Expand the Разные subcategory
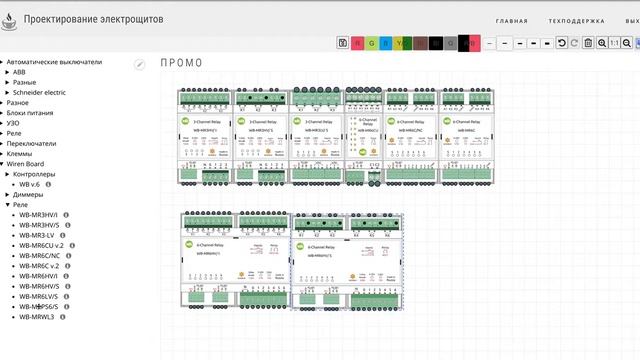 pyautogui.click(x=7, y=82)
